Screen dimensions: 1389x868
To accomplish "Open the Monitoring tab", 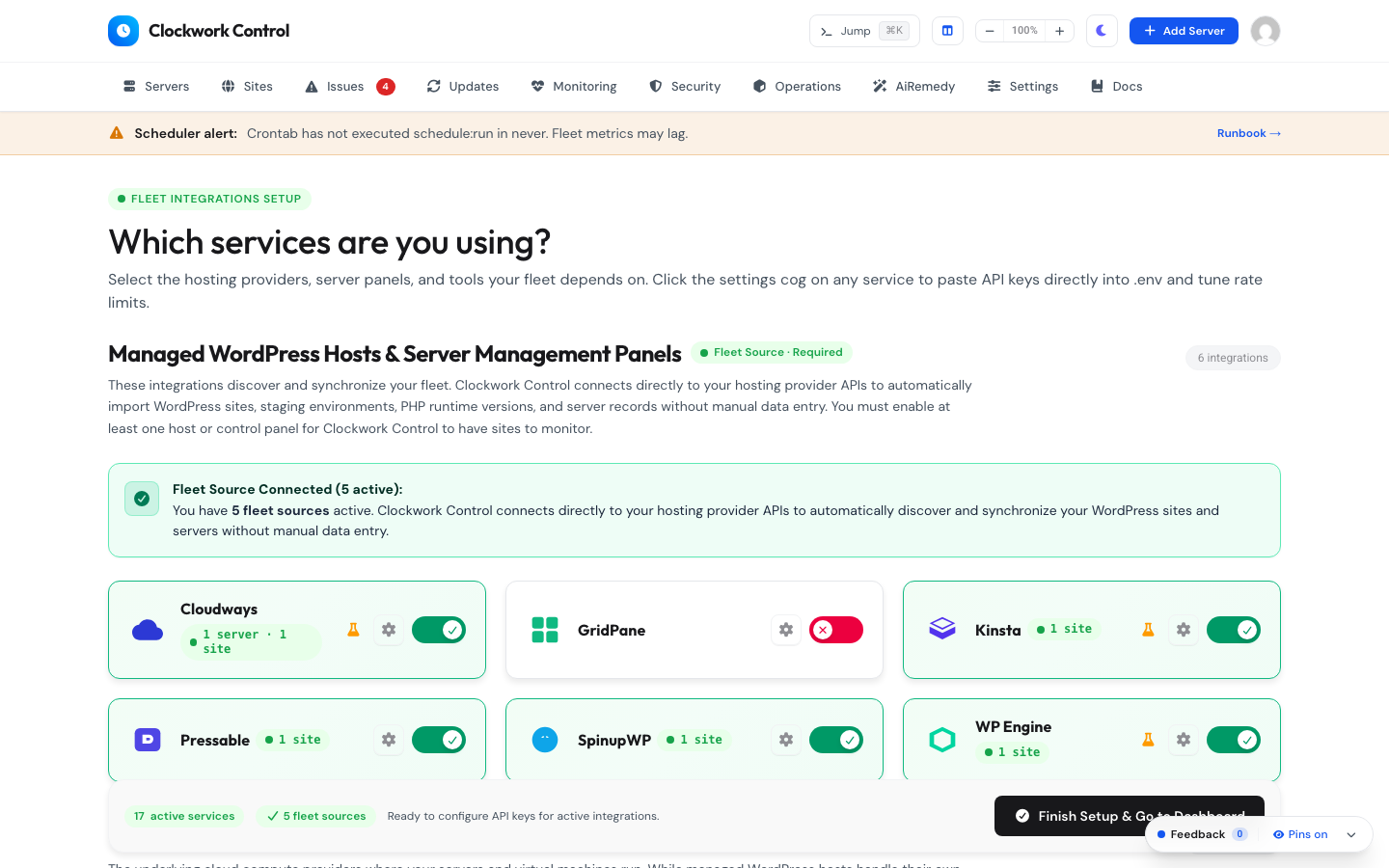I will [x=574, y=86].
